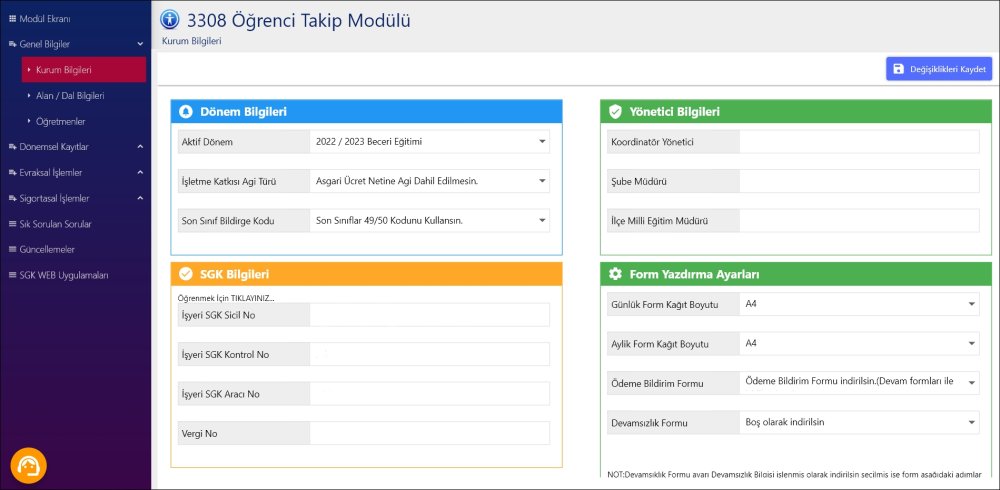Screen dimensions: 1000x490
Task: Open İşletme Katkısı Agi Türü dropdown
Action: [429, 181]
